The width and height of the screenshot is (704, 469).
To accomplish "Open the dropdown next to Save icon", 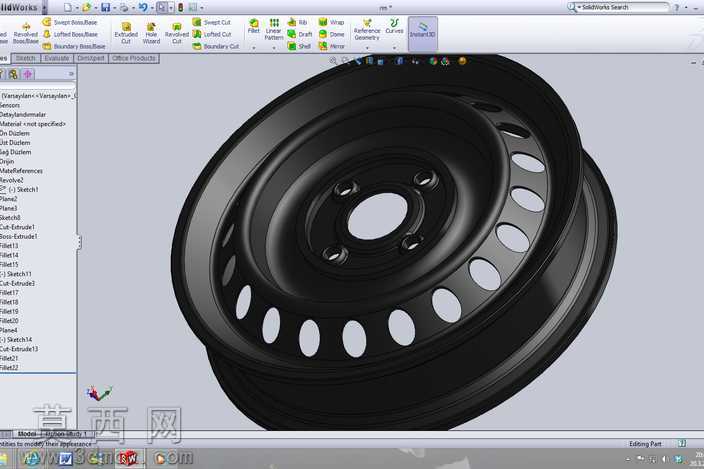I will coord(114,8).
